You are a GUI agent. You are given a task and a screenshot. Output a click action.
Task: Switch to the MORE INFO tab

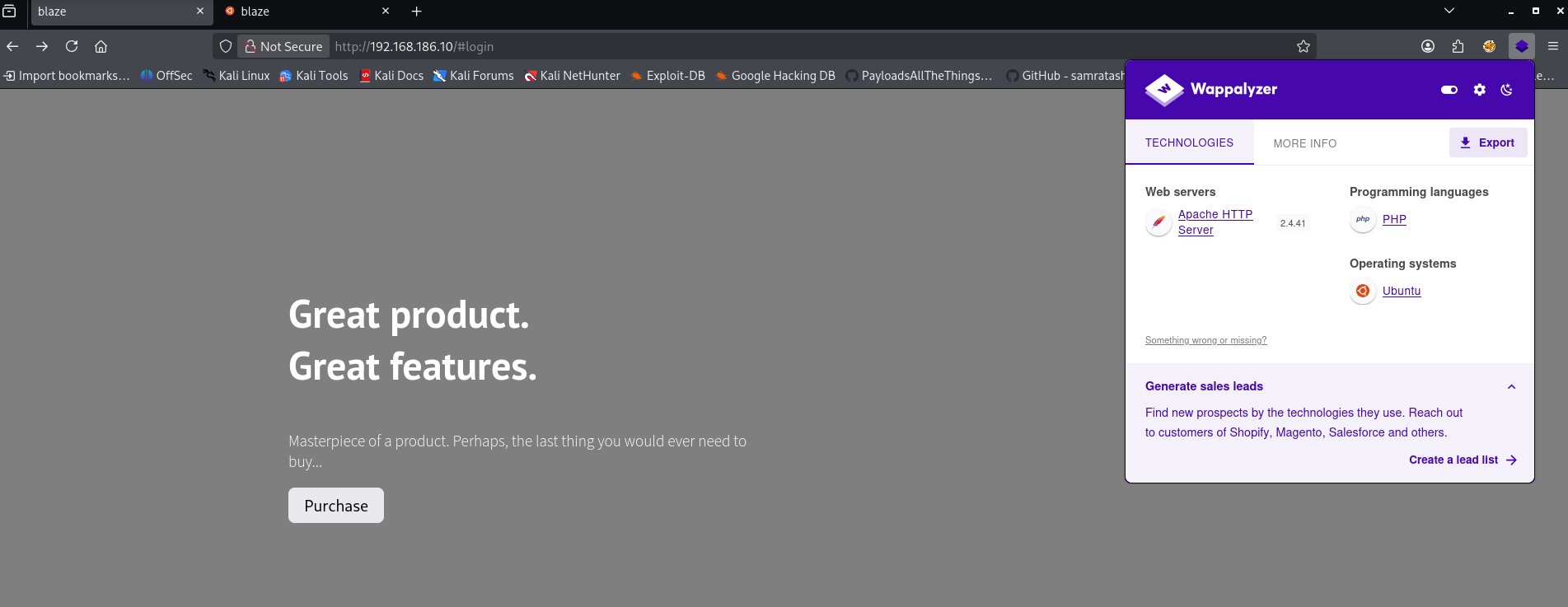tap(1304, 143)
